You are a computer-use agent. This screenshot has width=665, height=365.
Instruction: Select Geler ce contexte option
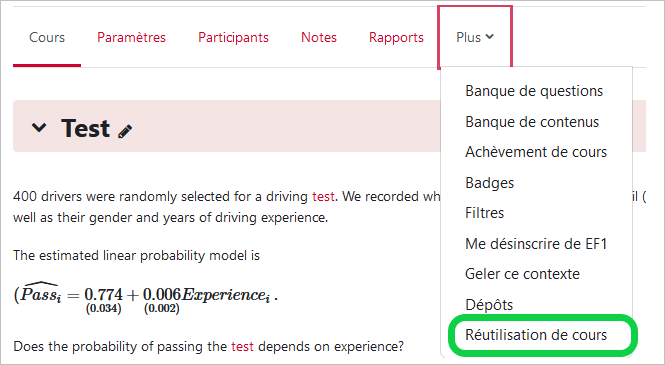pos(522,274)
